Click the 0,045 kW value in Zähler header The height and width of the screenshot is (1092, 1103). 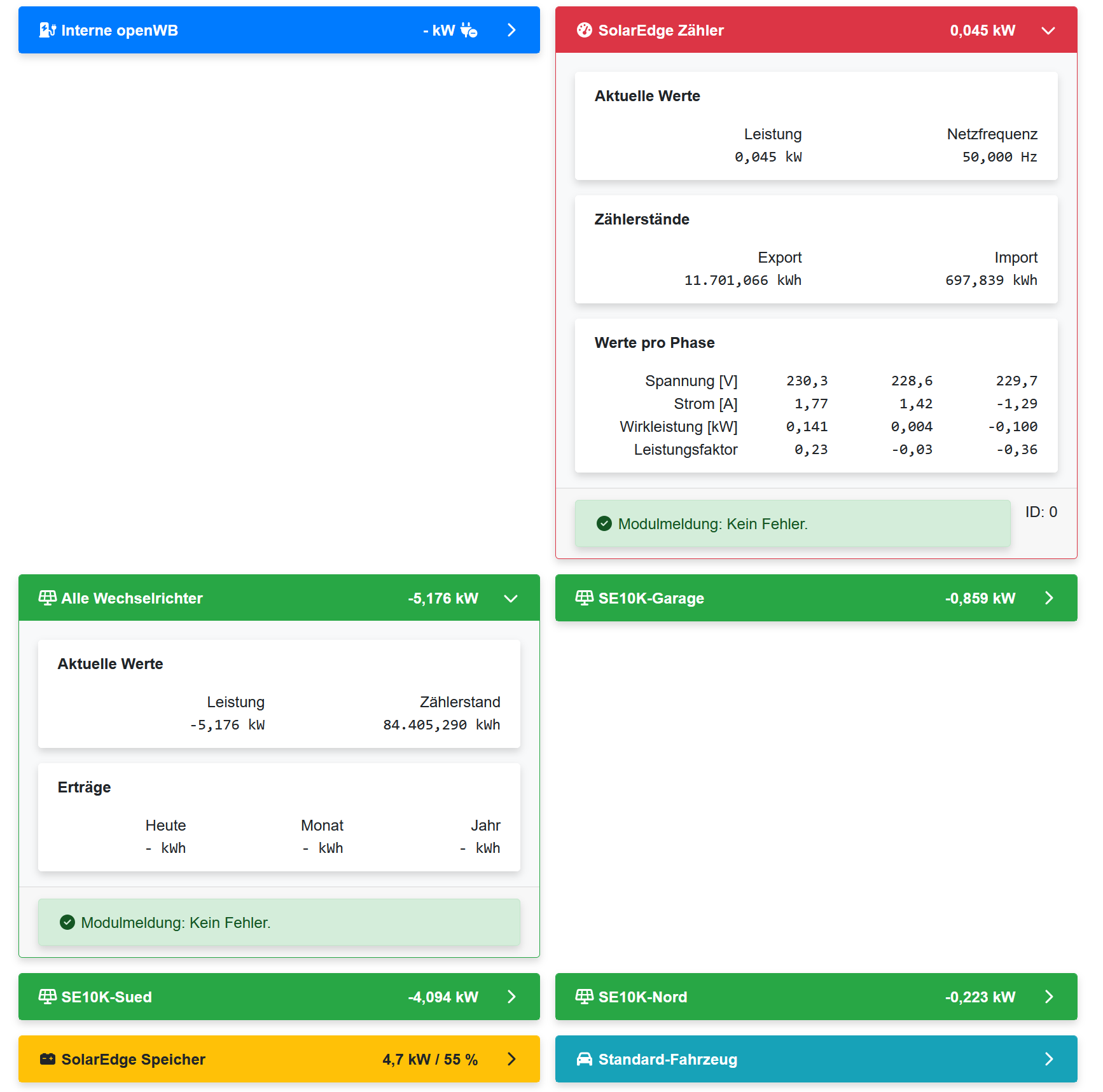pos(982,31)
